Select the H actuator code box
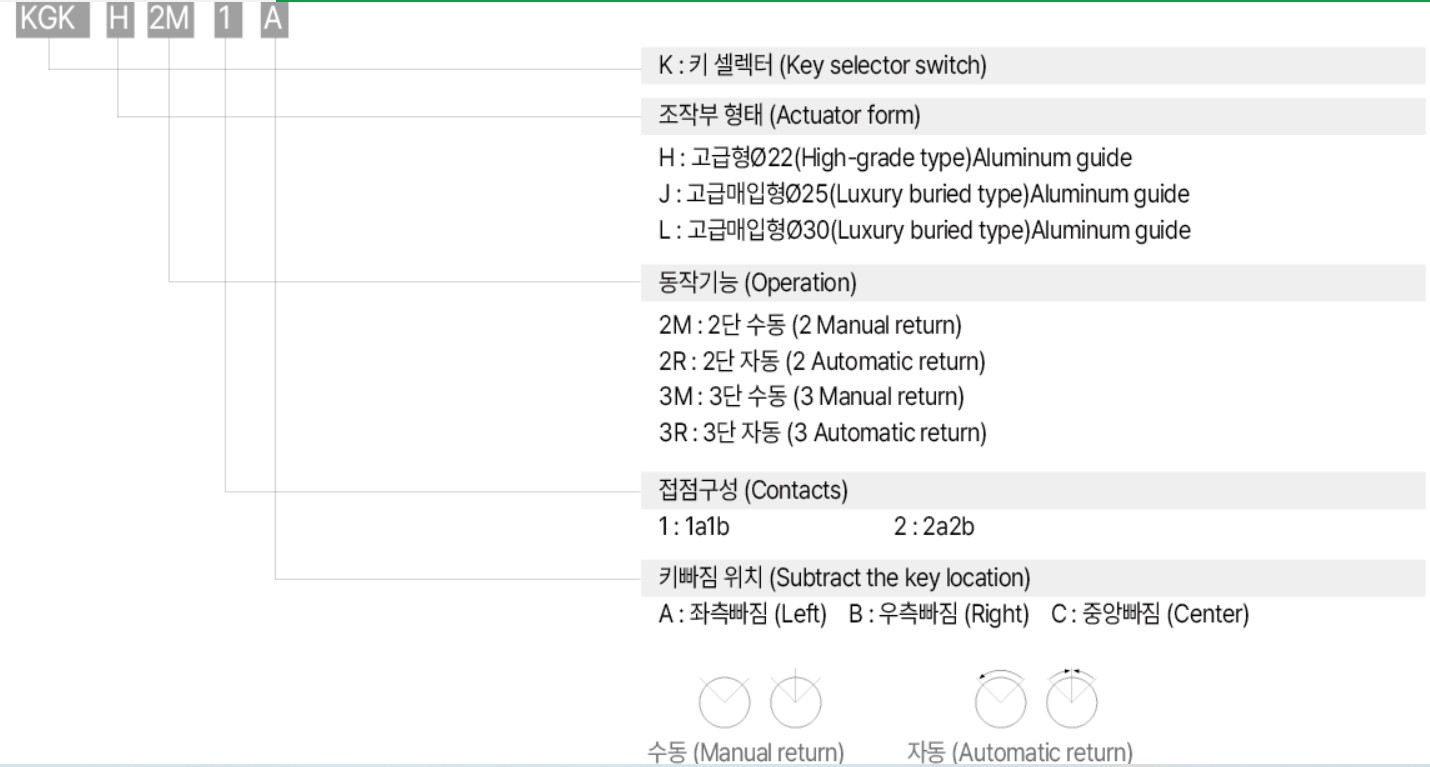The height and width of the screenshot is (767, 1430). 119,20
